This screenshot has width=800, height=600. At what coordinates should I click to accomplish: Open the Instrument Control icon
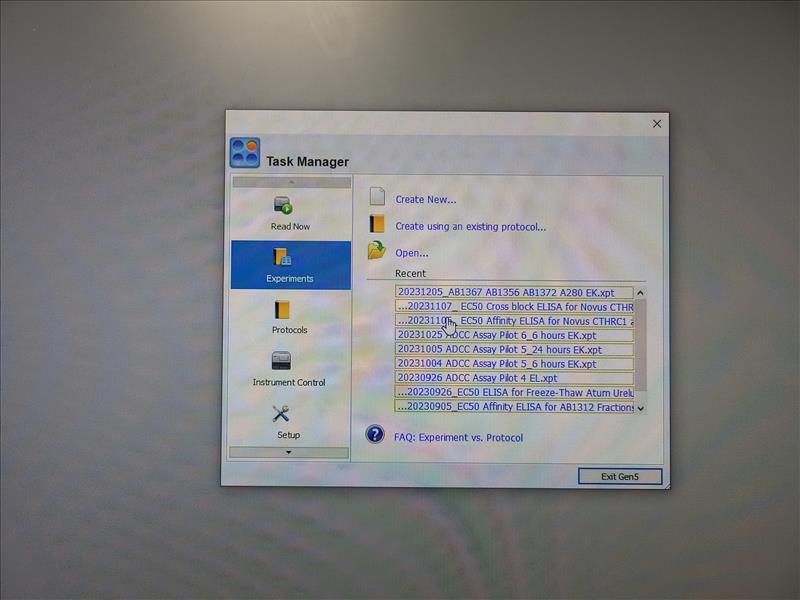pyautogui.click(x=282, y=361)
